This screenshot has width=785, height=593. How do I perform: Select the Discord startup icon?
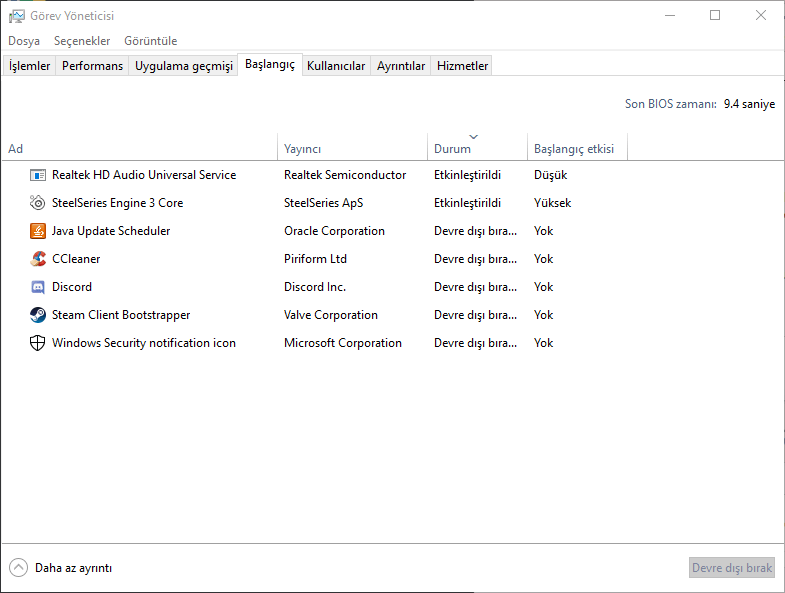(x=38, y=287)
